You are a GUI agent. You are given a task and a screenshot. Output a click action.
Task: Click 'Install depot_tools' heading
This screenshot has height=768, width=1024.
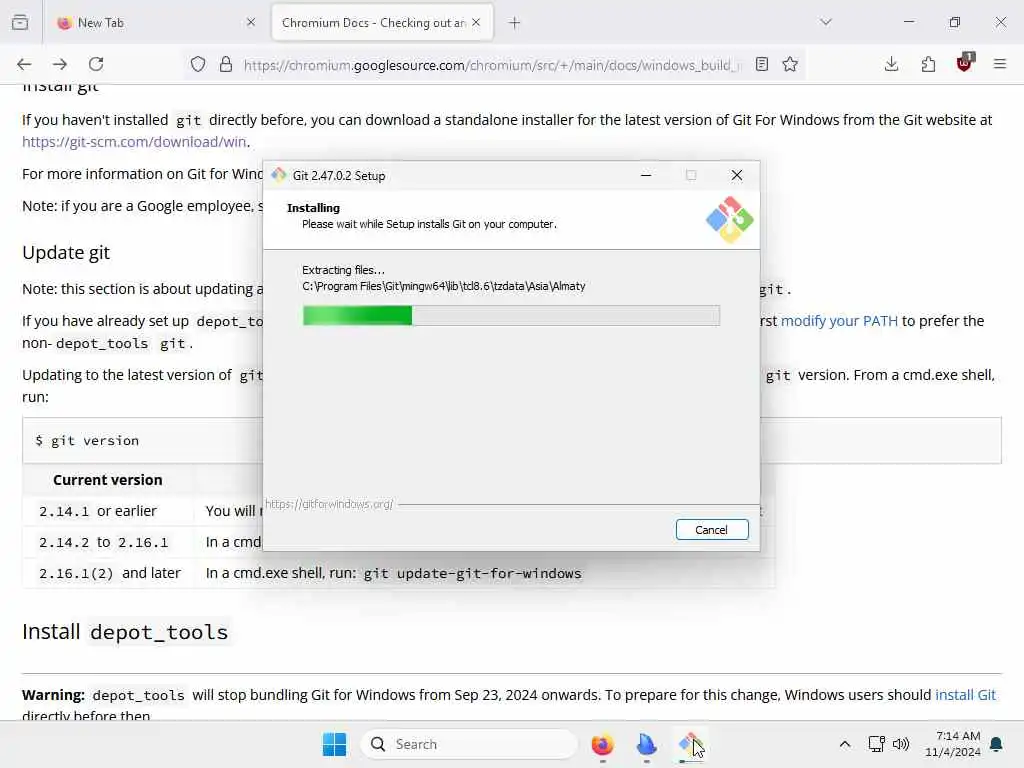pos(125,632)
